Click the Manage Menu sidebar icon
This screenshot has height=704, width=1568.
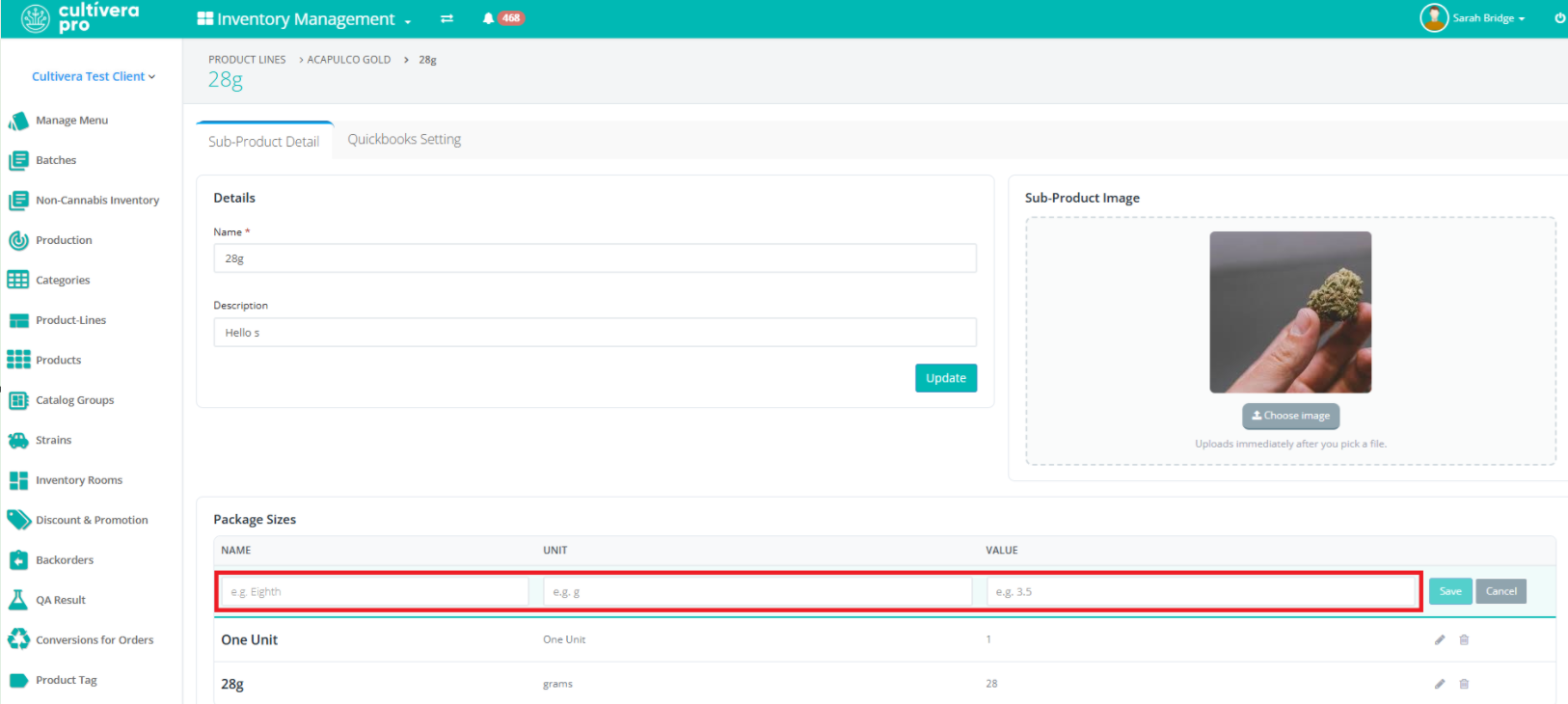pos(18,121)
